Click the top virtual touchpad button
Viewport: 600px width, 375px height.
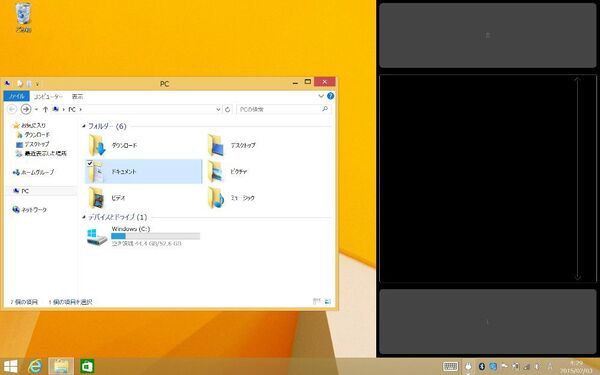point(488,35)
